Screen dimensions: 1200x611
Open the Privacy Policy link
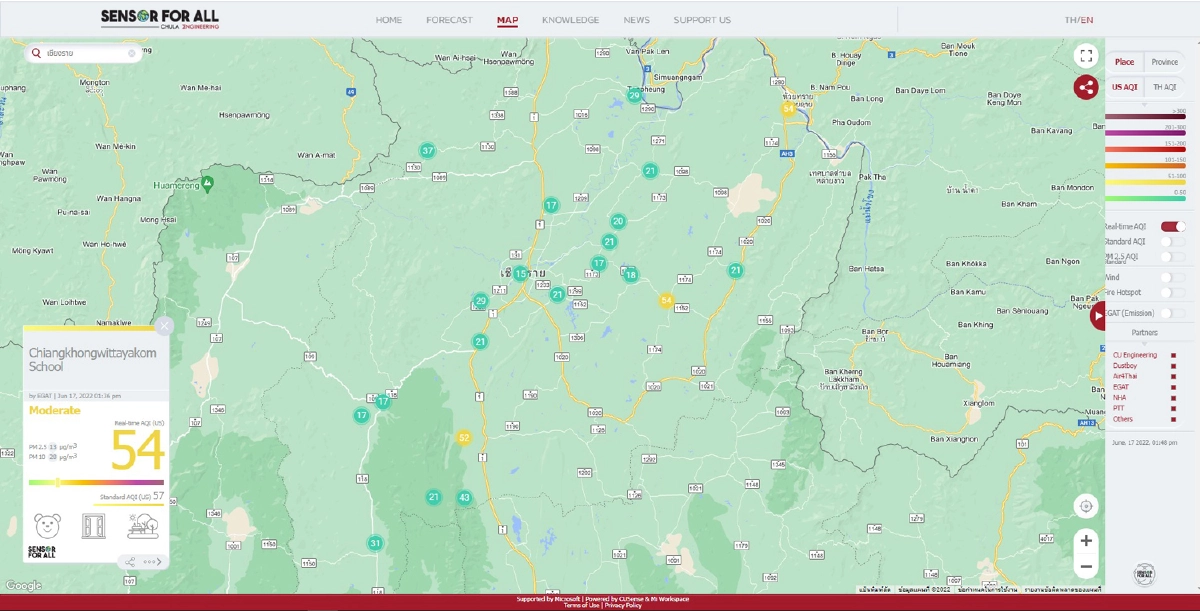click(623, 606)
